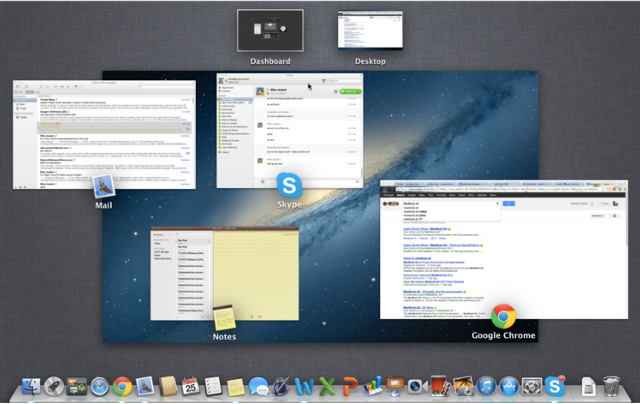This screenshot has height=404, width=640.
Task: Launch Launchpad rocket icon in dock
Action: (x=54, y=386)
